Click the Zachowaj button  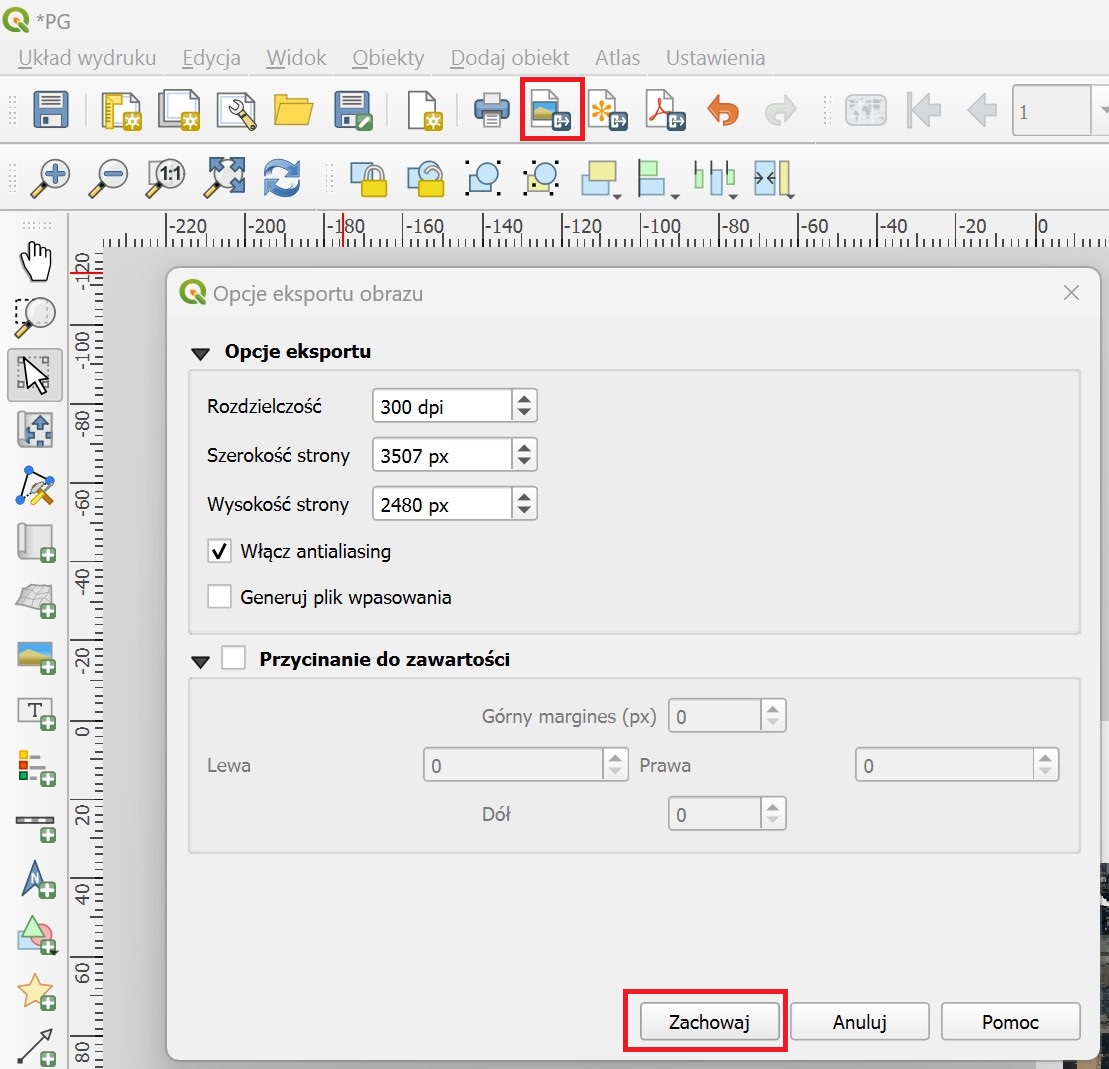709,1022
